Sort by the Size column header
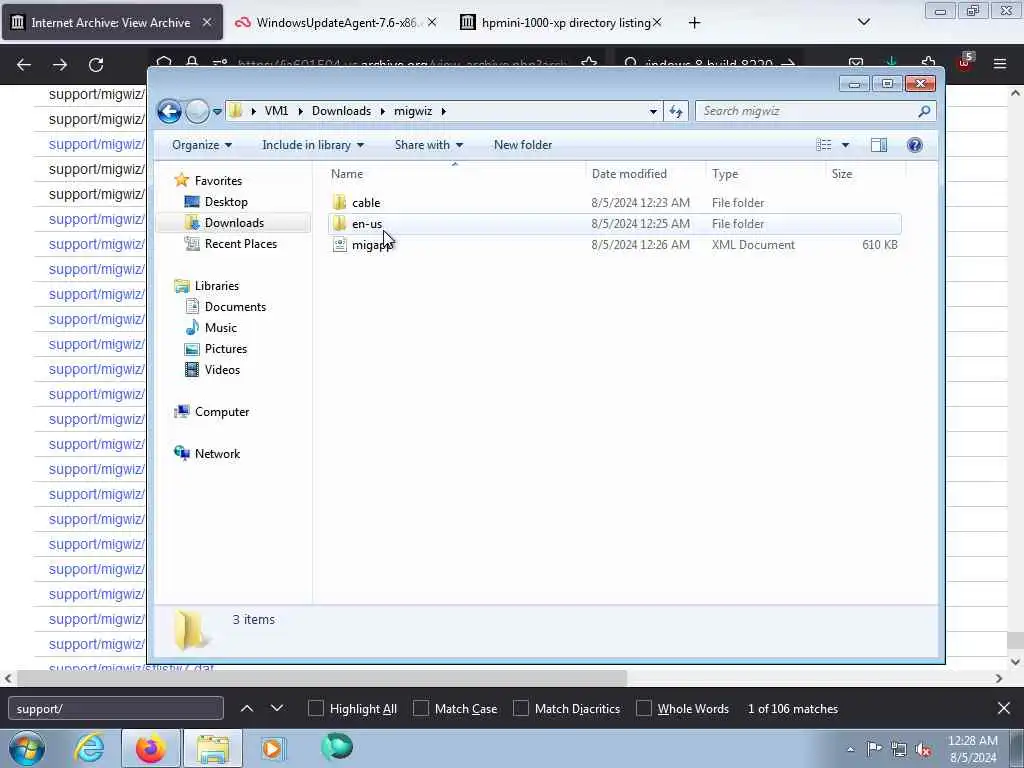The height and width of the screenshot is (768, 1024). coord(842,174)
